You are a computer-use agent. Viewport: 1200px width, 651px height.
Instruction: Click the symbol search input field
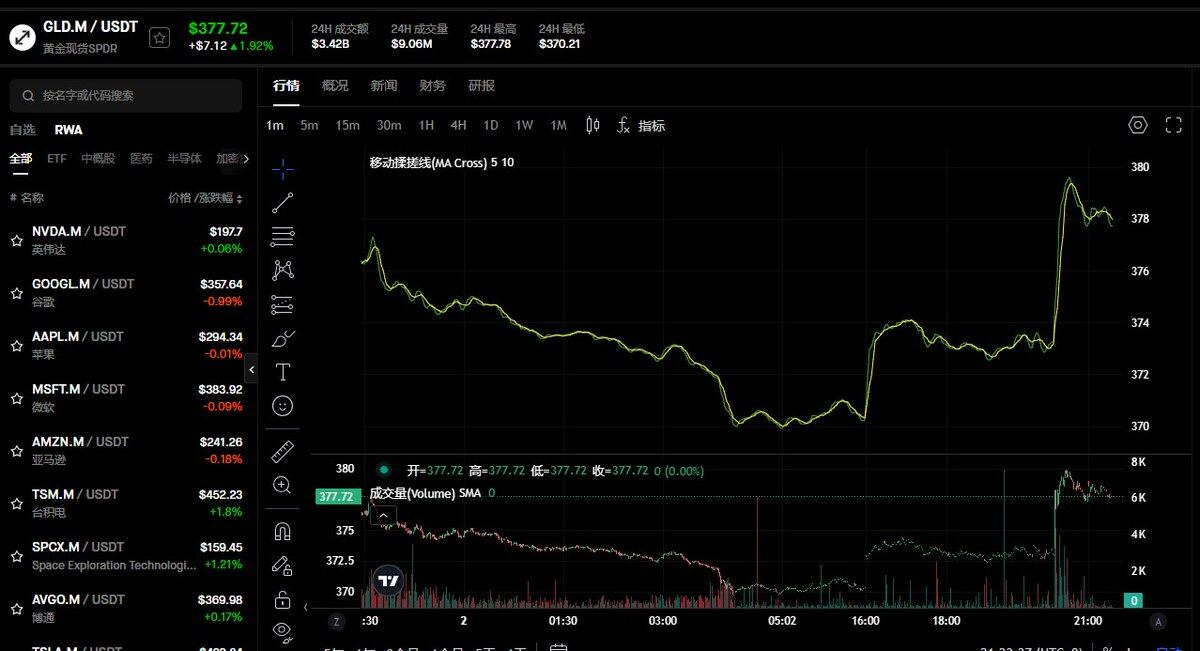coord(126,96)
